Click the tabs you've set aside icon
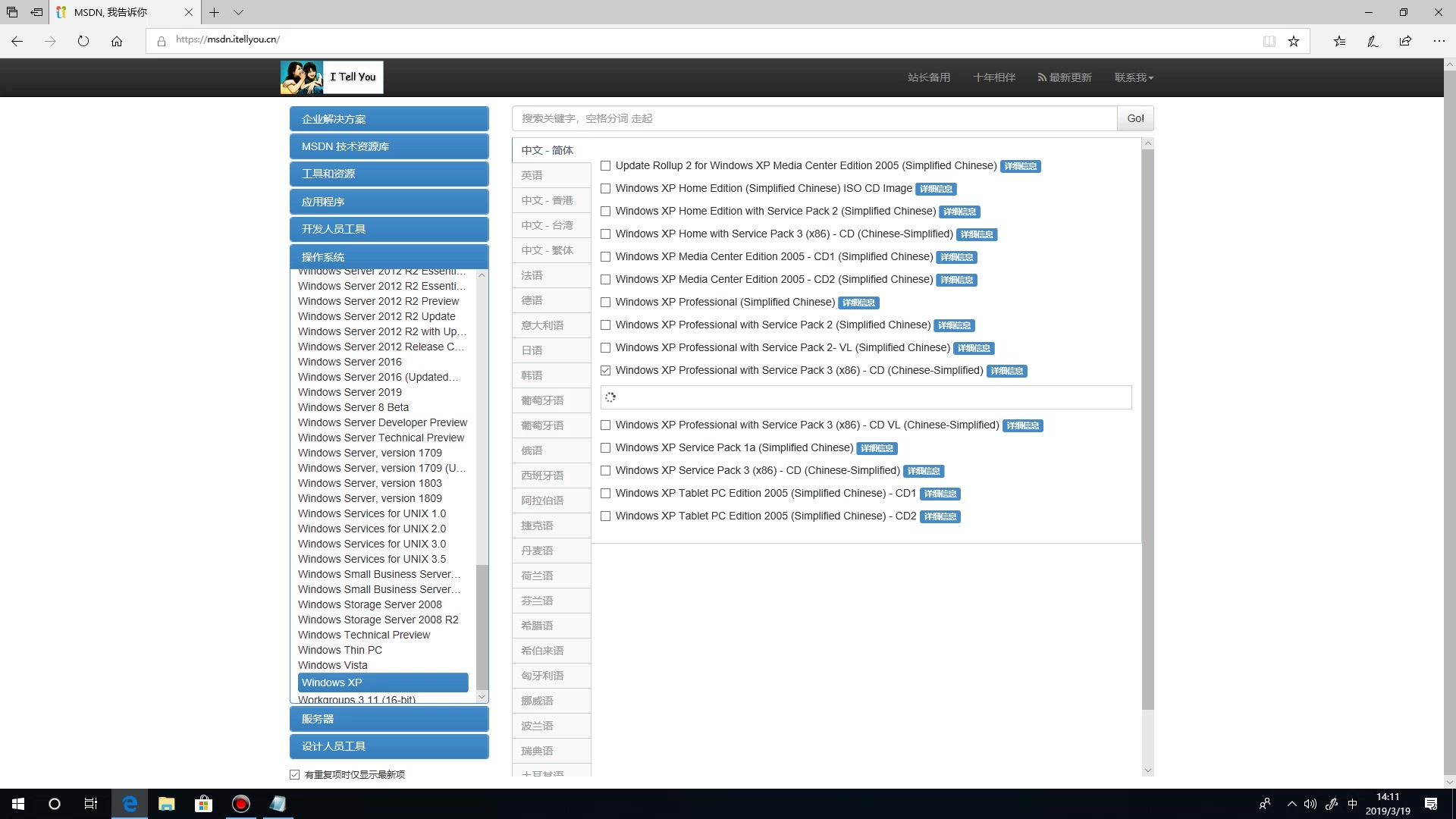Screen dimensions: 1456x819 [x=12, y=12]
